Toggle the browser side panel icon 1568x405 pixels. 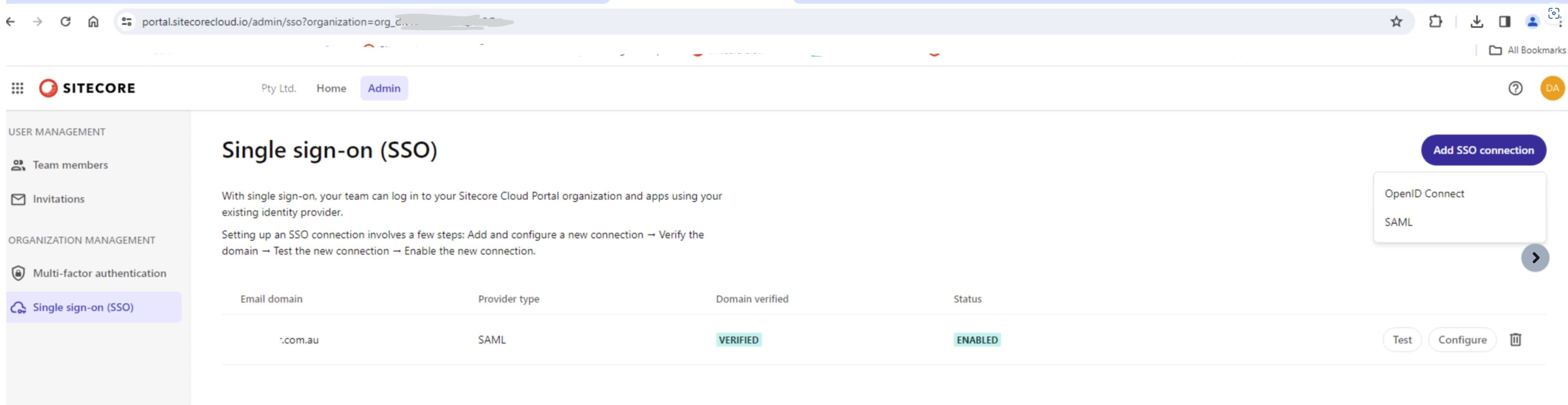(1504, 22)
